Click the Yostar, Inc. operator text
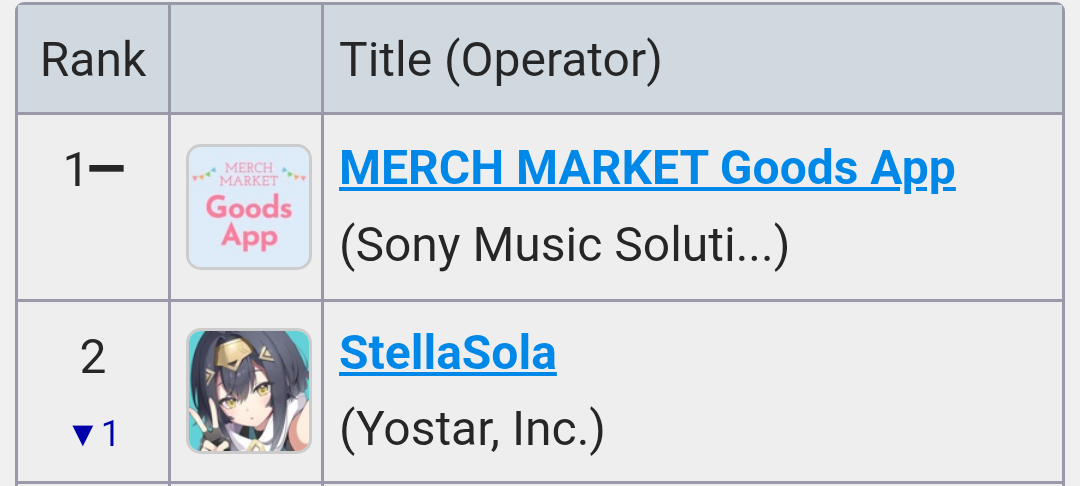1080x486 pixels. tap(472, 430)
